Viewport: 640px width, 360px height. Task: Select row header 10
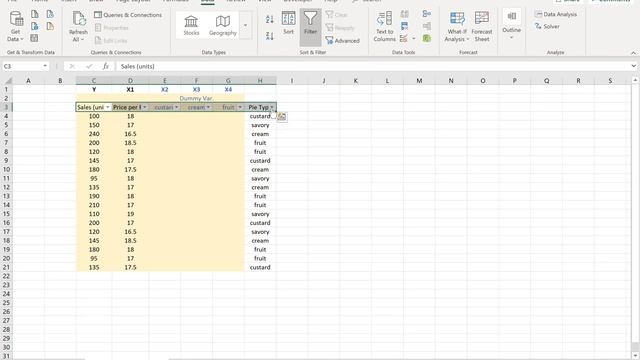[x=6, y=169]
